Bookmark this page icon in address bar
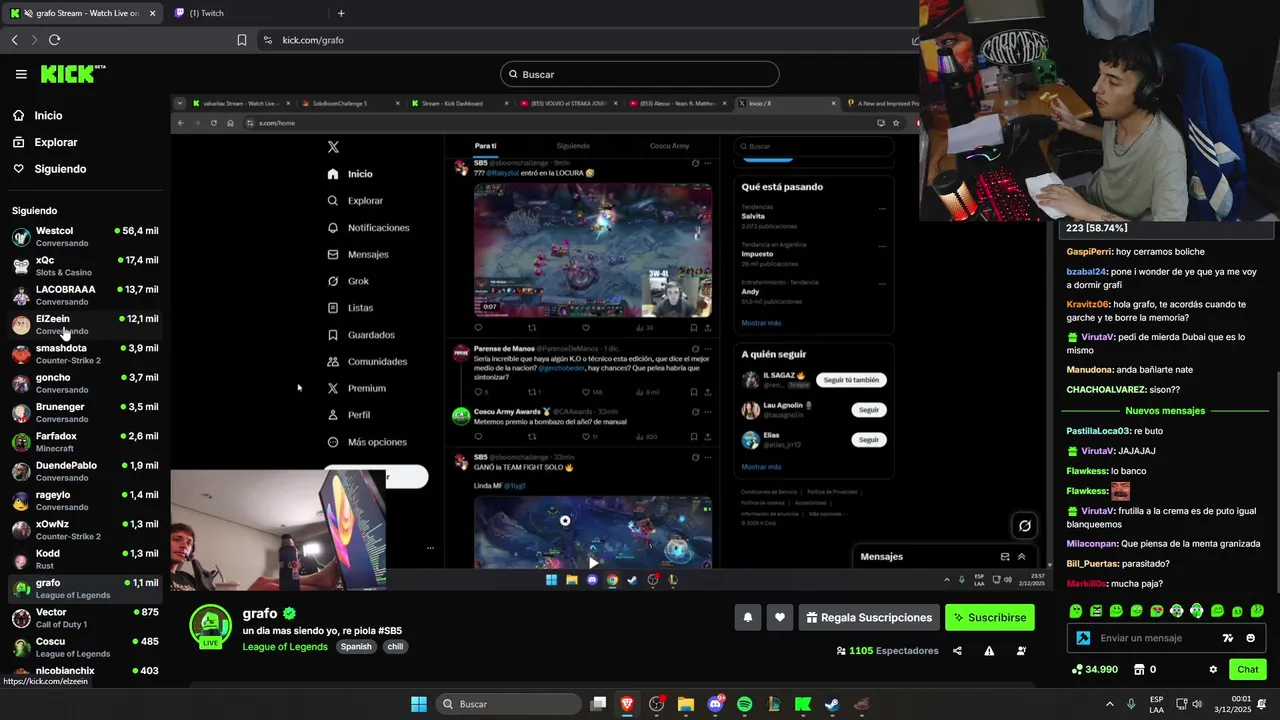The width and height of the screenshot is (1280, 720). pos(241,40)
